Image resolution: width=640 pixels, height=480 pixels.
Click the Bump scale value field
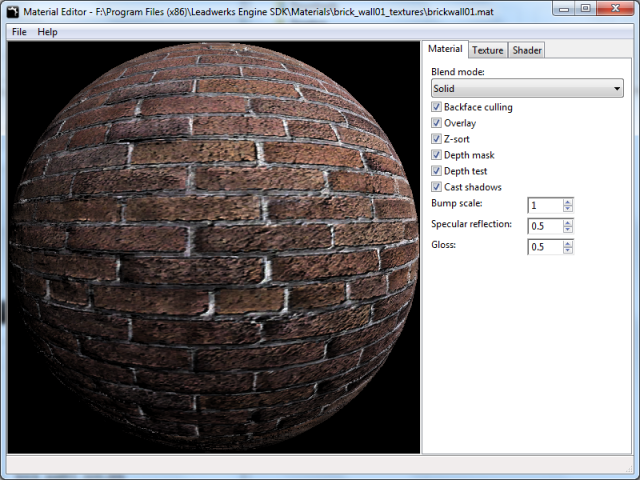tap(545, 205)
